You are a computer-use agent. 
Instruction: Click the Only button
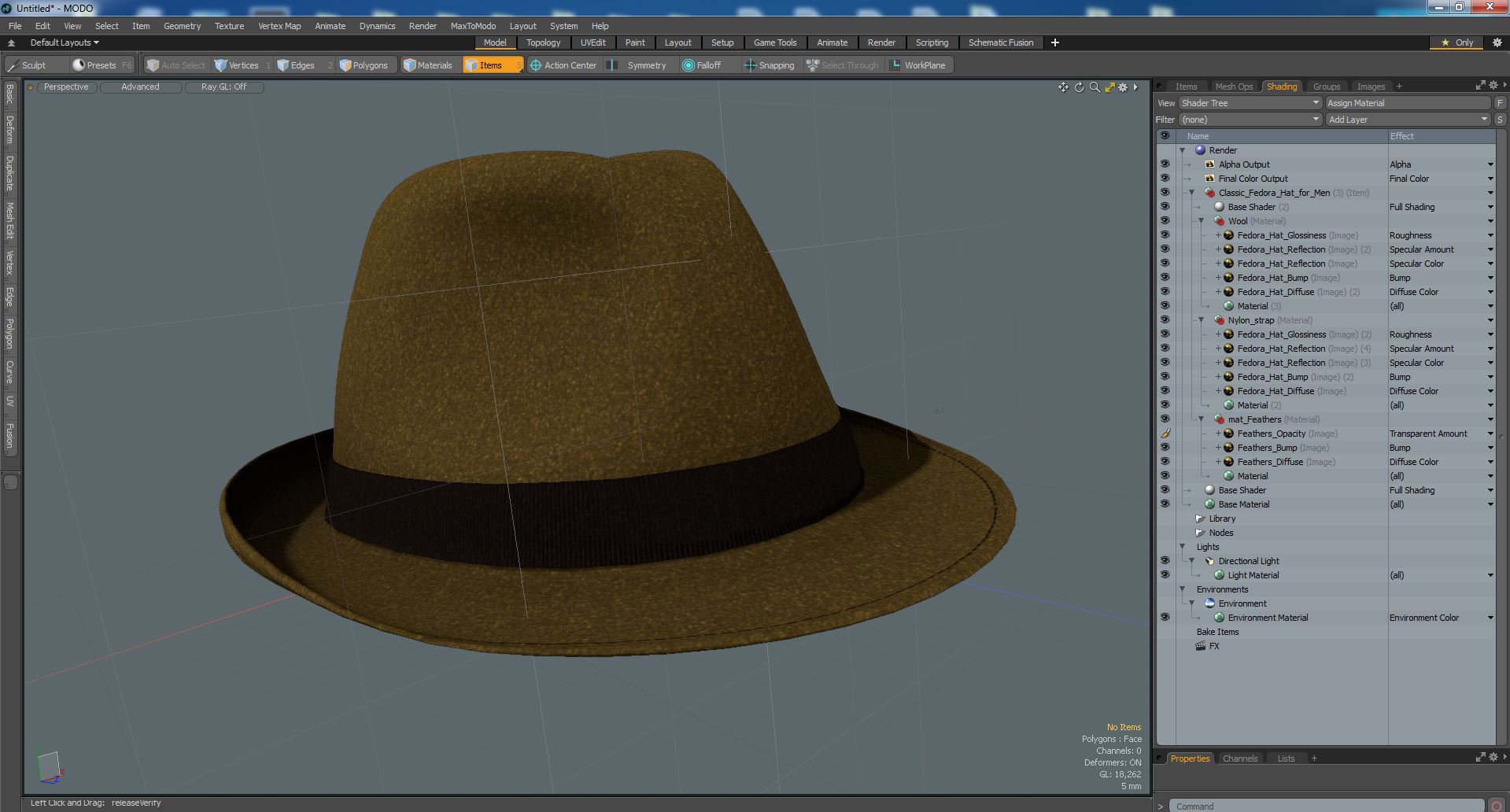(x=1456, y=42)
